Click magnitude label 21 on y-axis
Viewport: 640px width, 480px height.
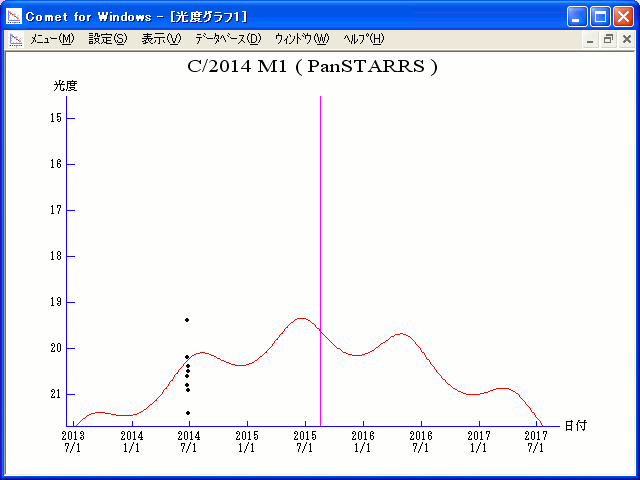point(56,394)
